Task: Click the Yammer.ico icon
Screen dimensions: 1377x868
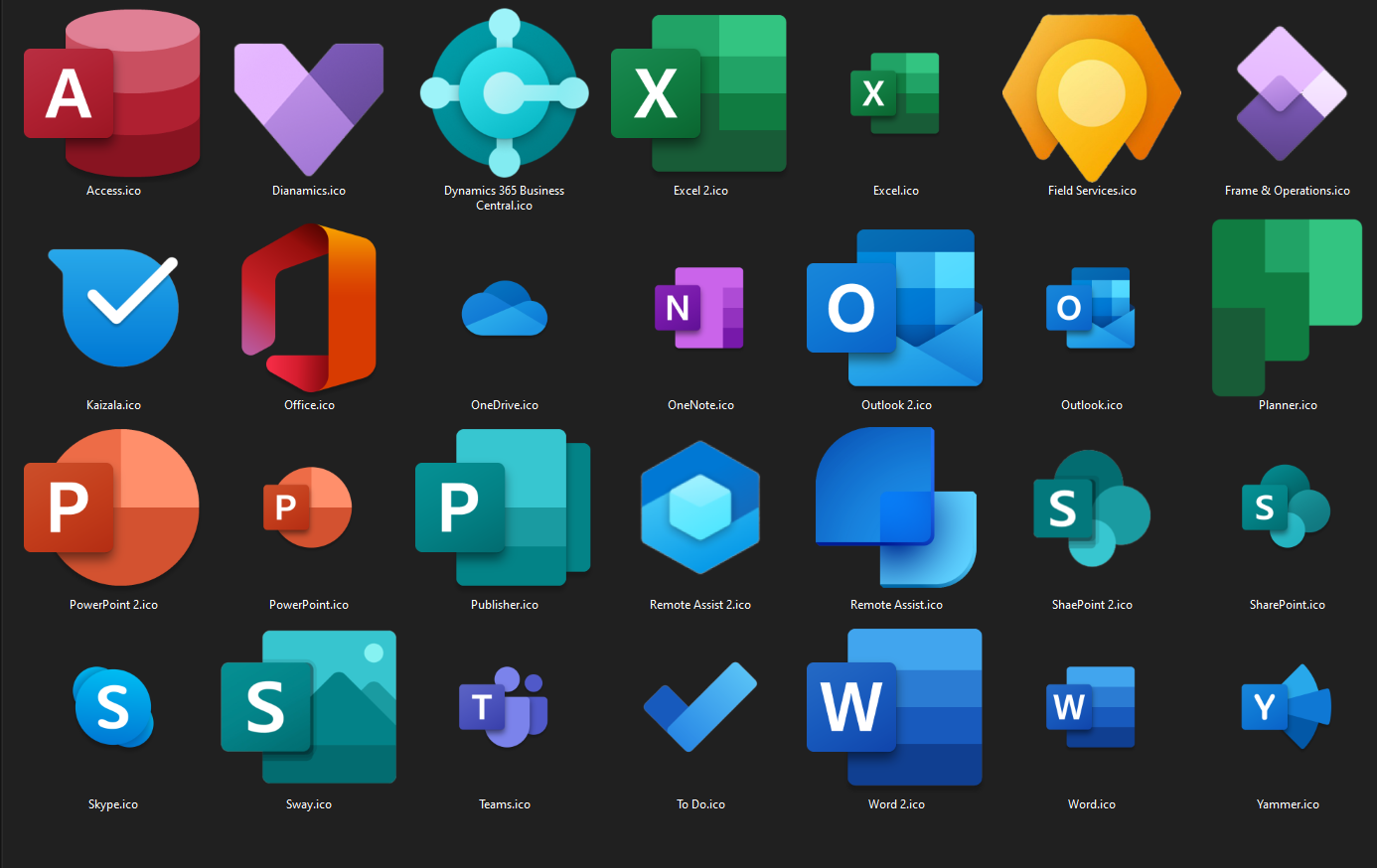Action: [x=1287, y=707]
